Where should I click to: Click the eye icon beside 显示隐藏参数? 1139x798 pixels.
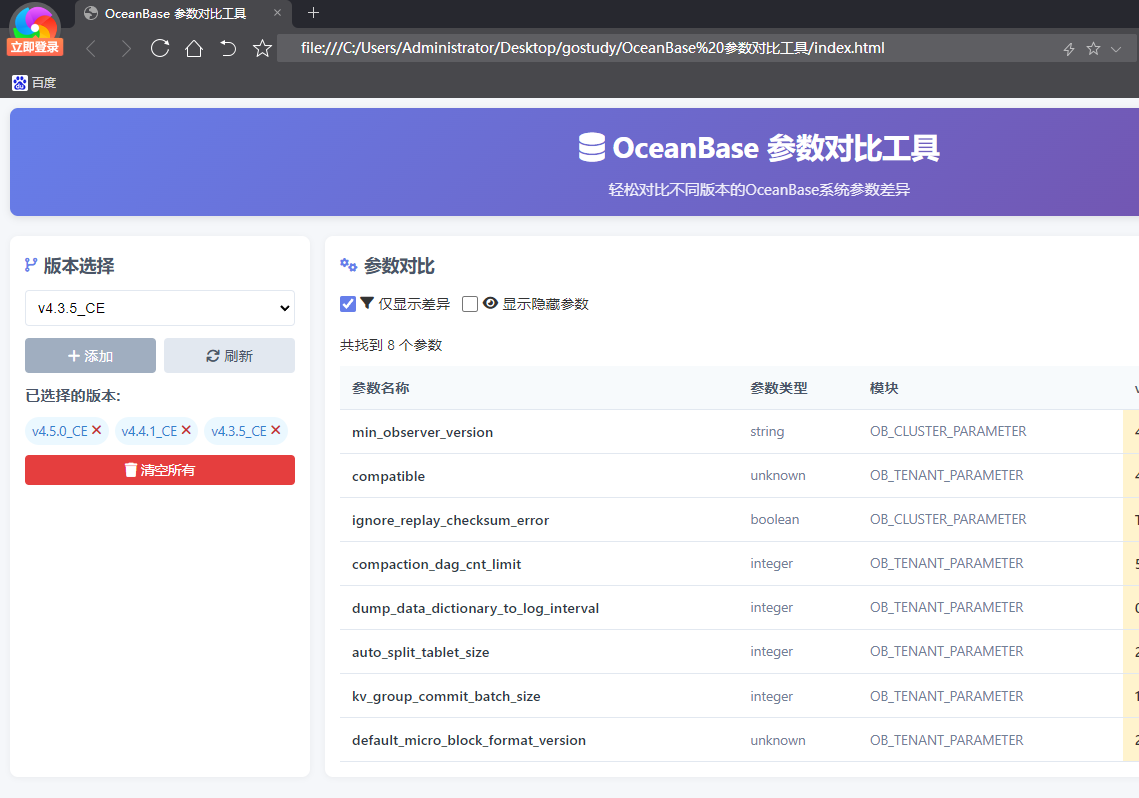pos(490,303)
